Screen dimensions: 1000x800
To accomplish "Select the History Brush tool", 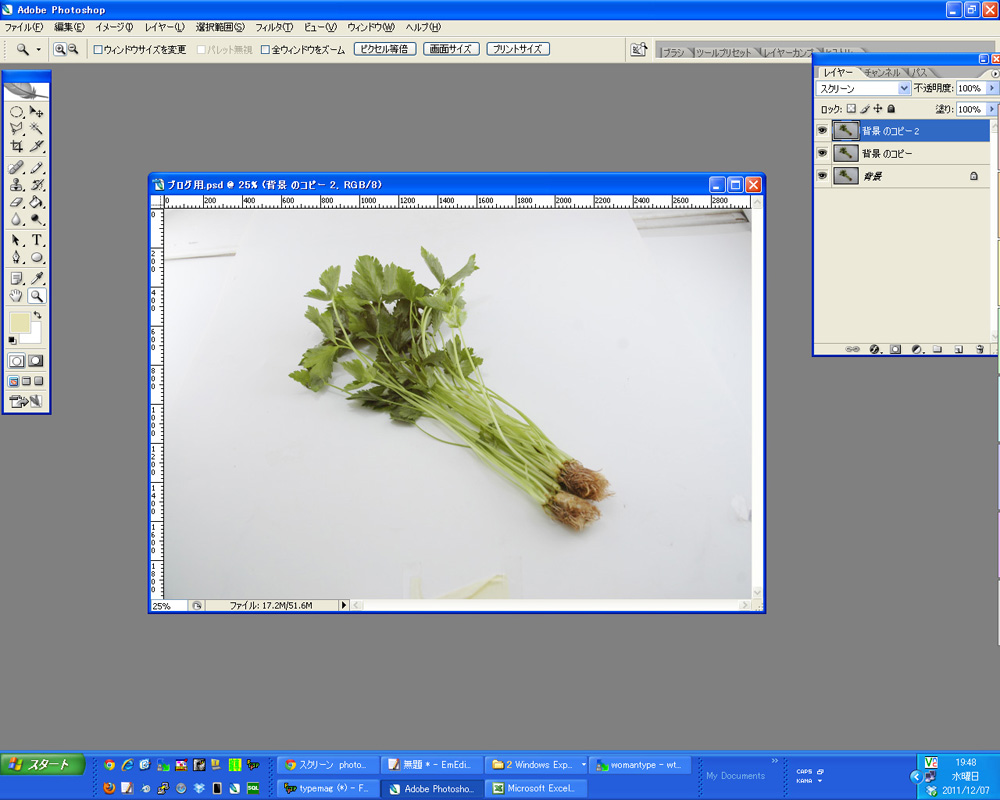I will [36, 185].
